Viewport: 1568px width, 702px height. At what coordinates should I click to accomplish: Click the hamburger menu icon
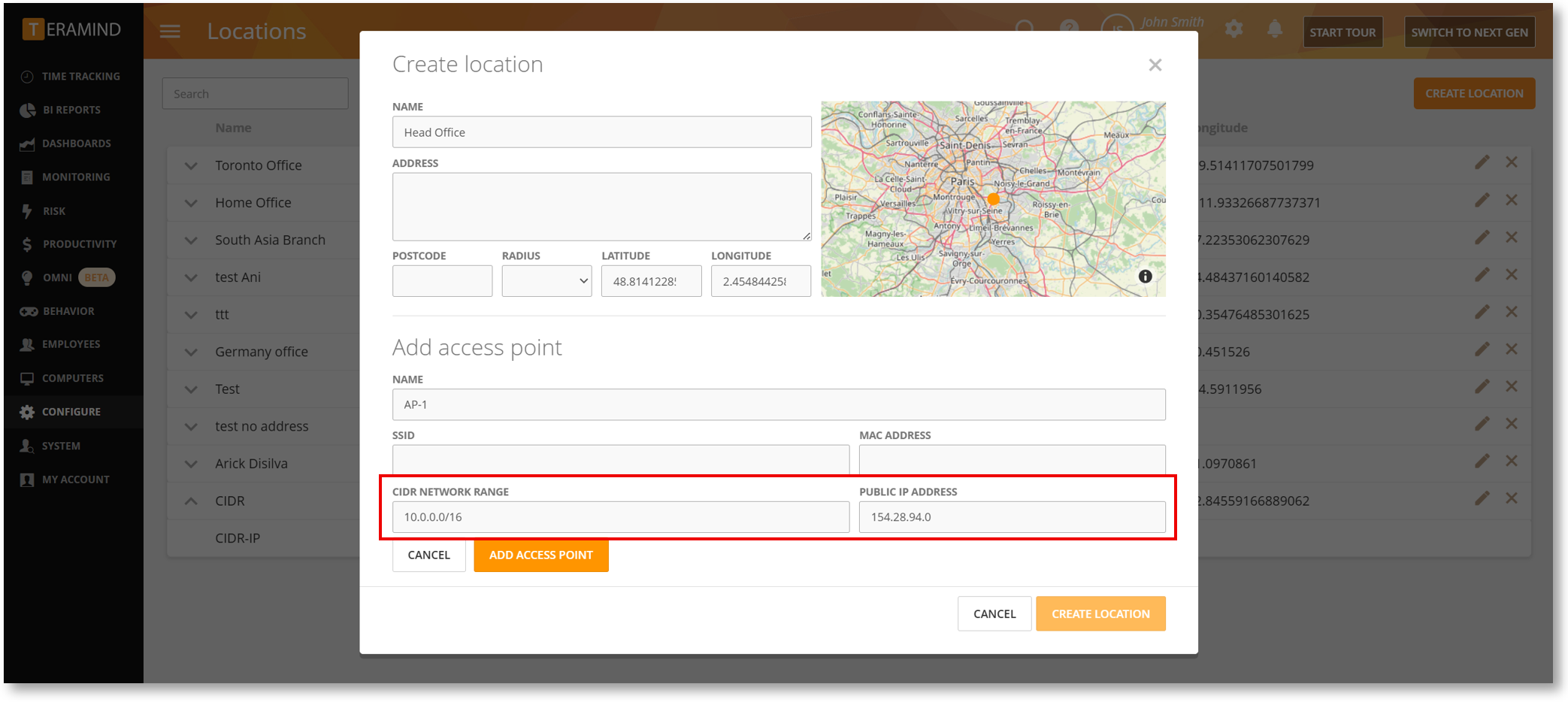[170, 31]
